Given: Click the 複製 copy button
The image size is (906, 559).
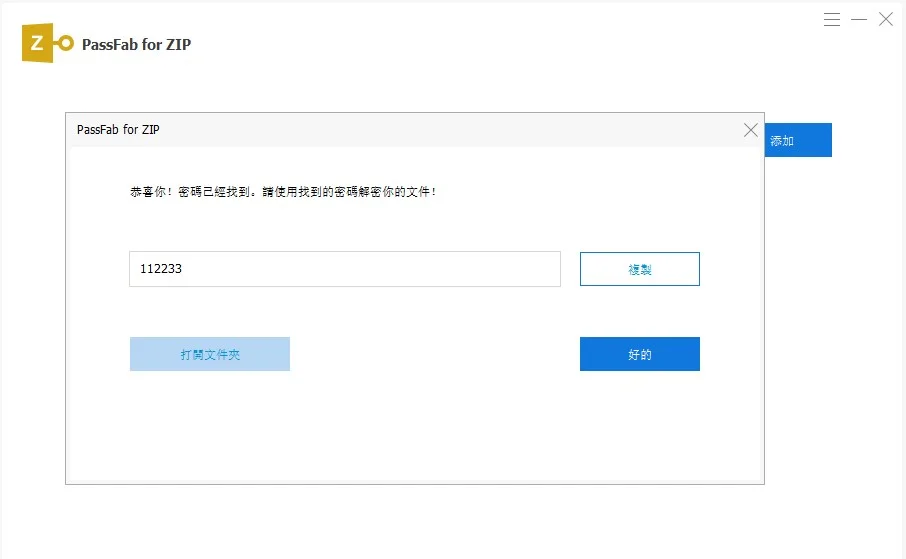Looking at the screenshot, I should point(640,269).
